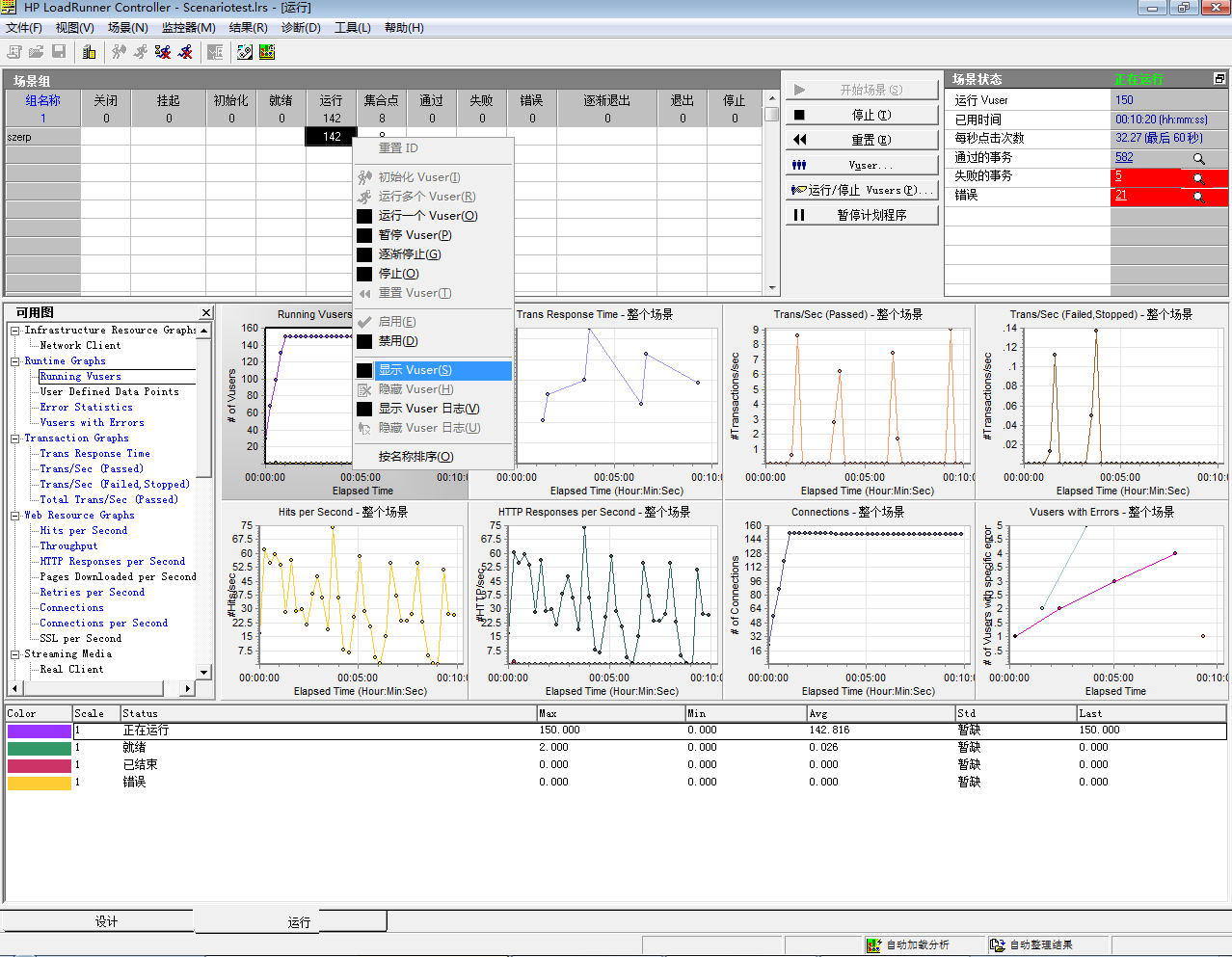
Task: Open the Vuser... dialog button
Action: click(861, 165)
